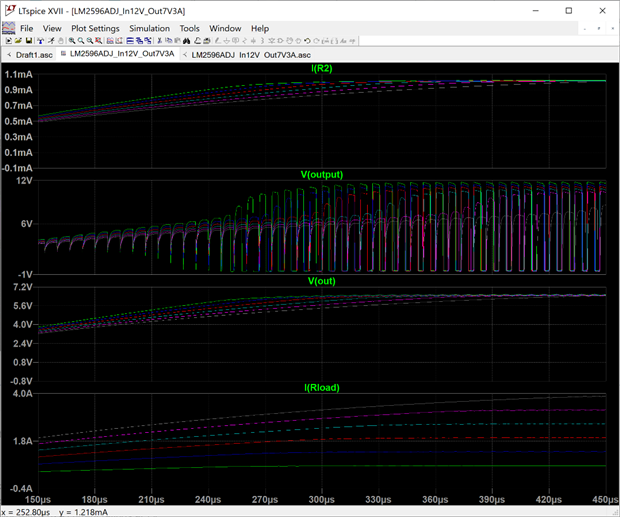Click the Zoom In magnifier icon

tap(72, 41)
